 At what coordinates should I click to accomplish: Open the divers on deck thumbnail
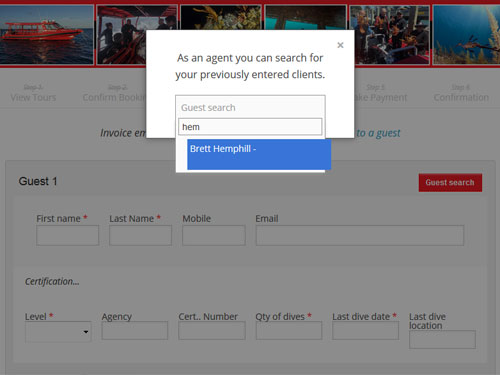[121, 35]
